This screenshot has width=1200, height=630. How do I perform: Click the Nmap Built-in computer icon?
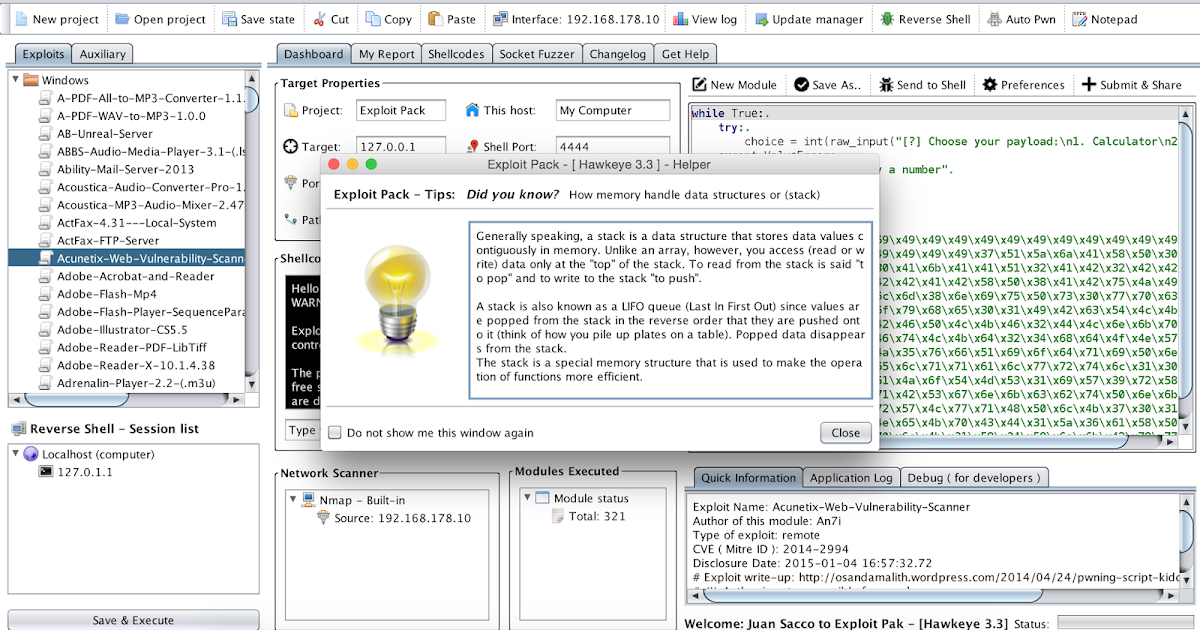pos(309,499)
